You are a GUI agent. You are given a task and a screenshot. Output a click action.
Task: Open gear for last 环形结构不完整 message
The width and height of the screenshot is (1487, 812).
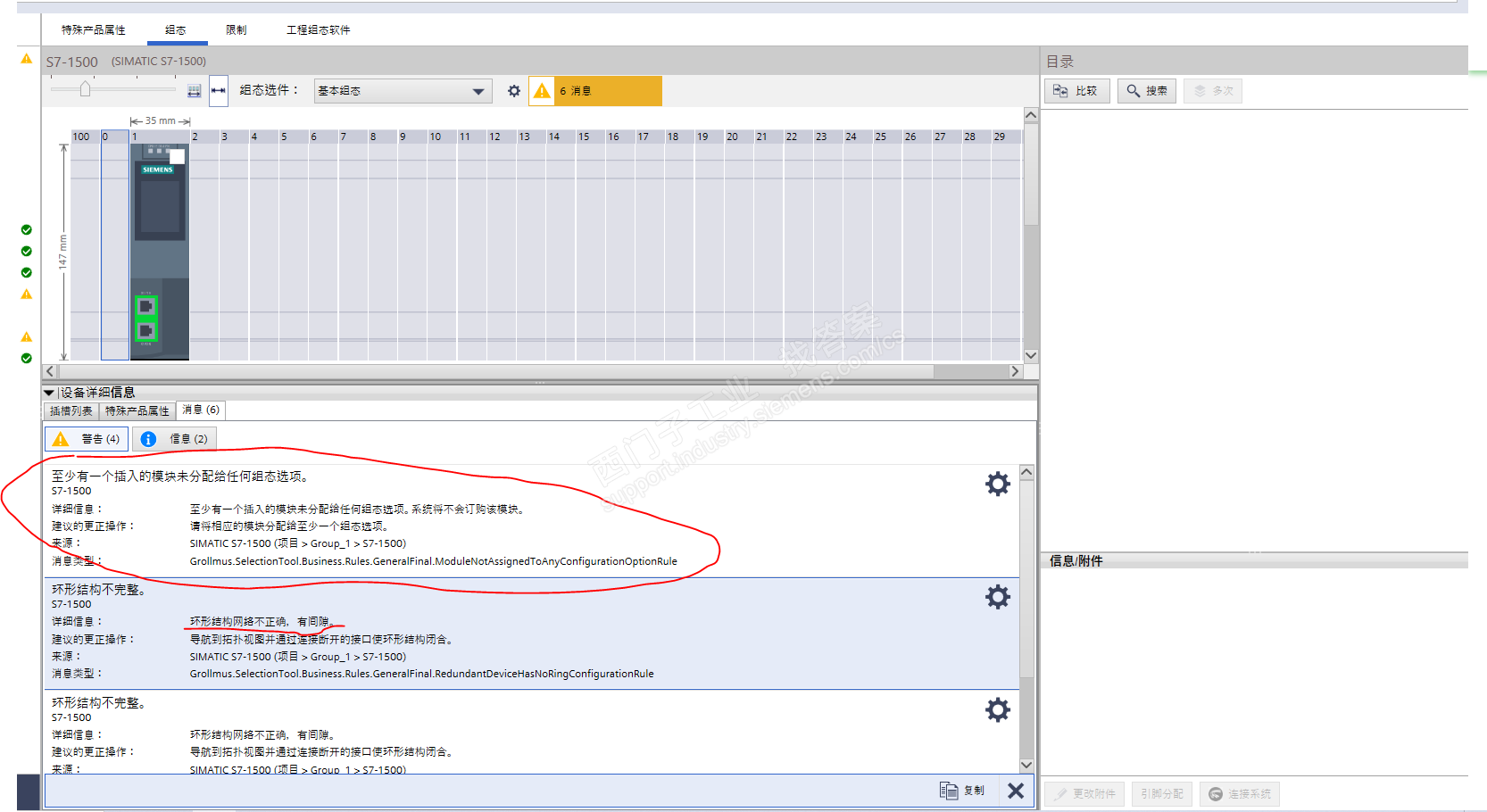(998, 710)
